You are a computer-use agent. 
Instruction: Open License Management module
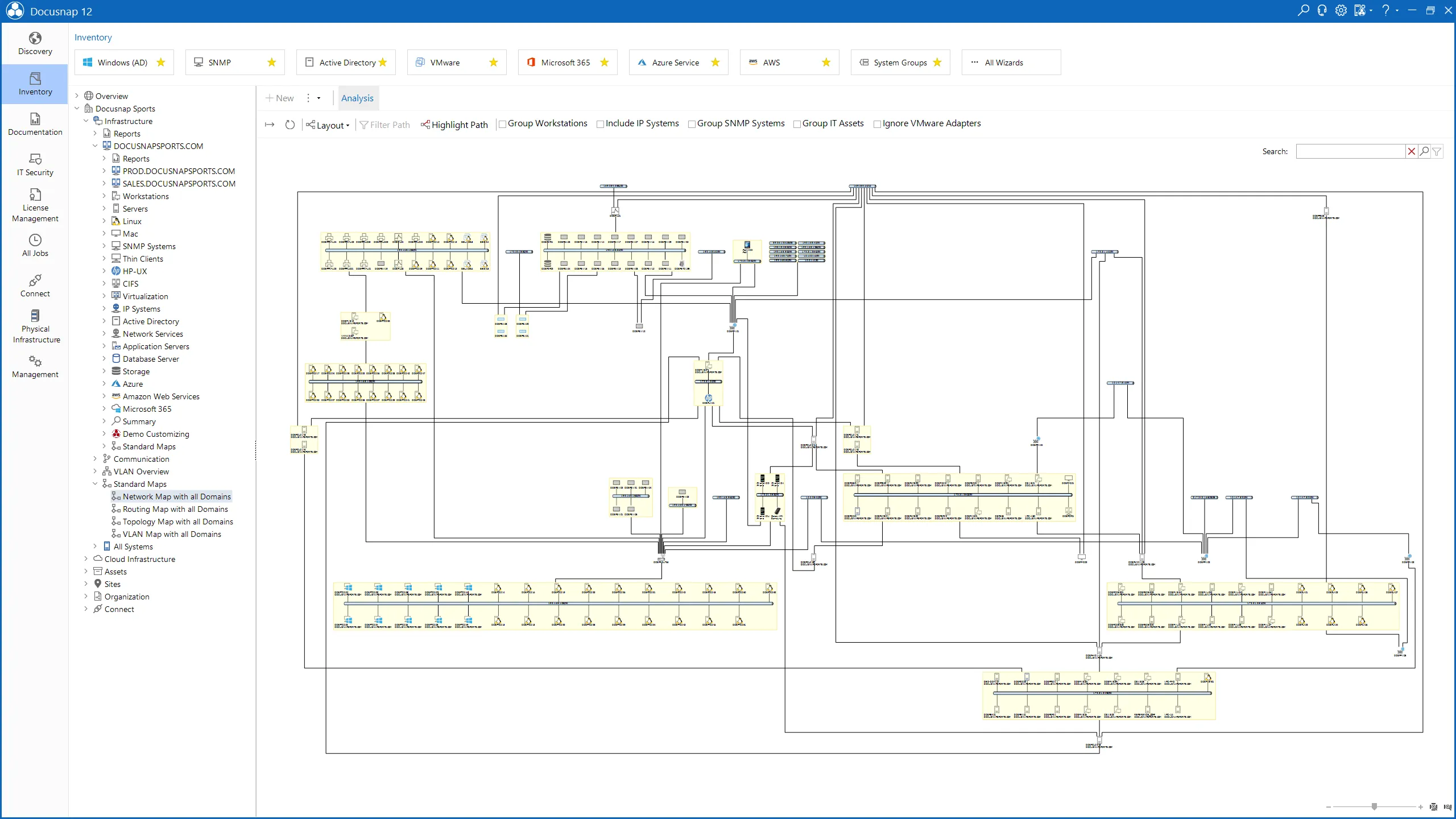pyautogui.click(x=35, y=205)
